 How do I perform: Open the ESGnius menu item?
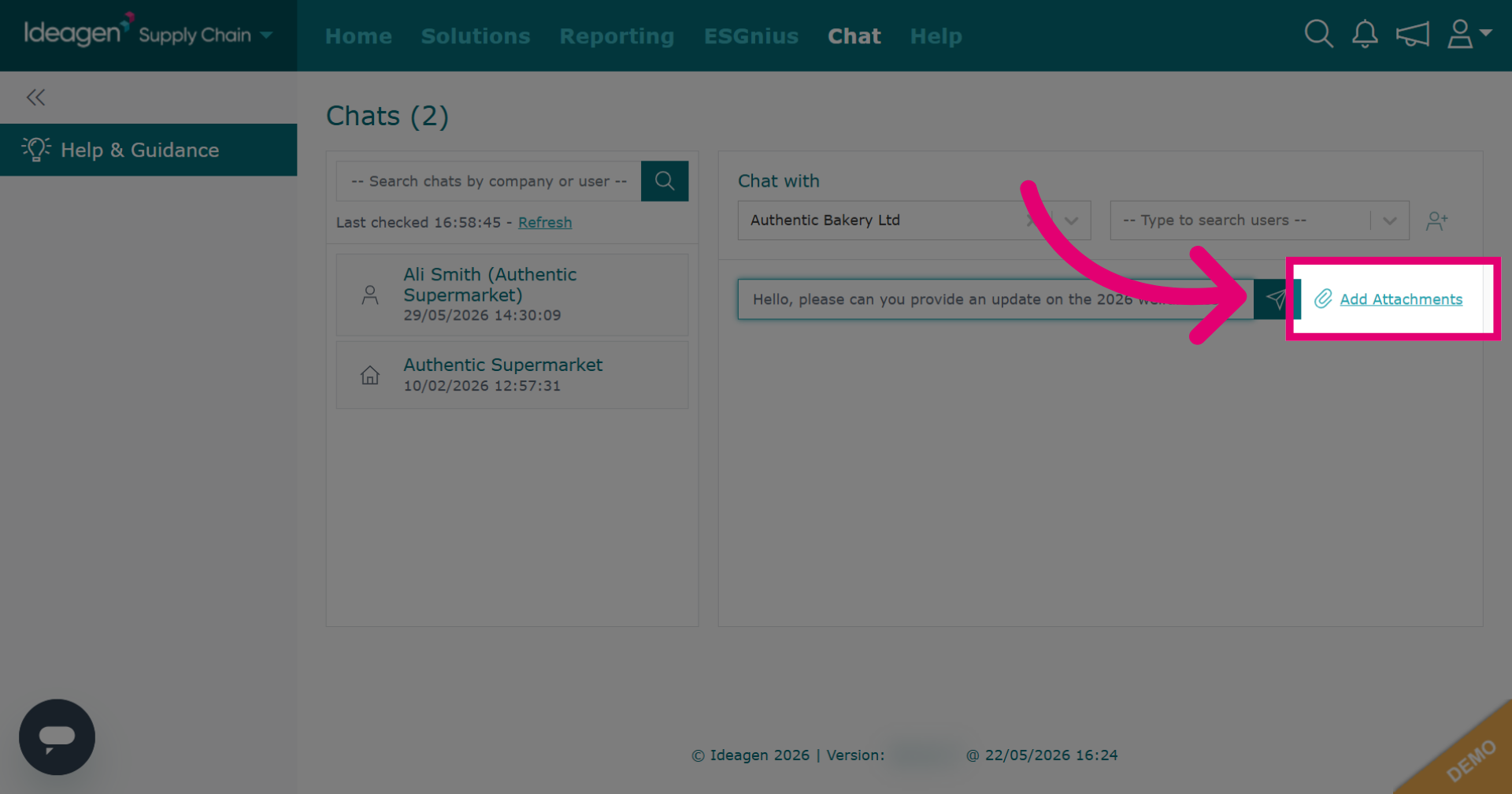[x=751, y=36]
